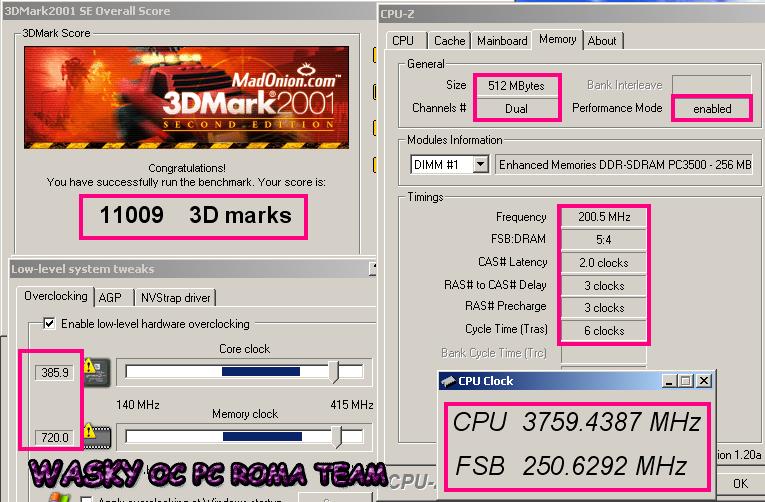Click the Cycle Time value 6 clocks
The image size is (765, 502).
click(x=604, y=331)
